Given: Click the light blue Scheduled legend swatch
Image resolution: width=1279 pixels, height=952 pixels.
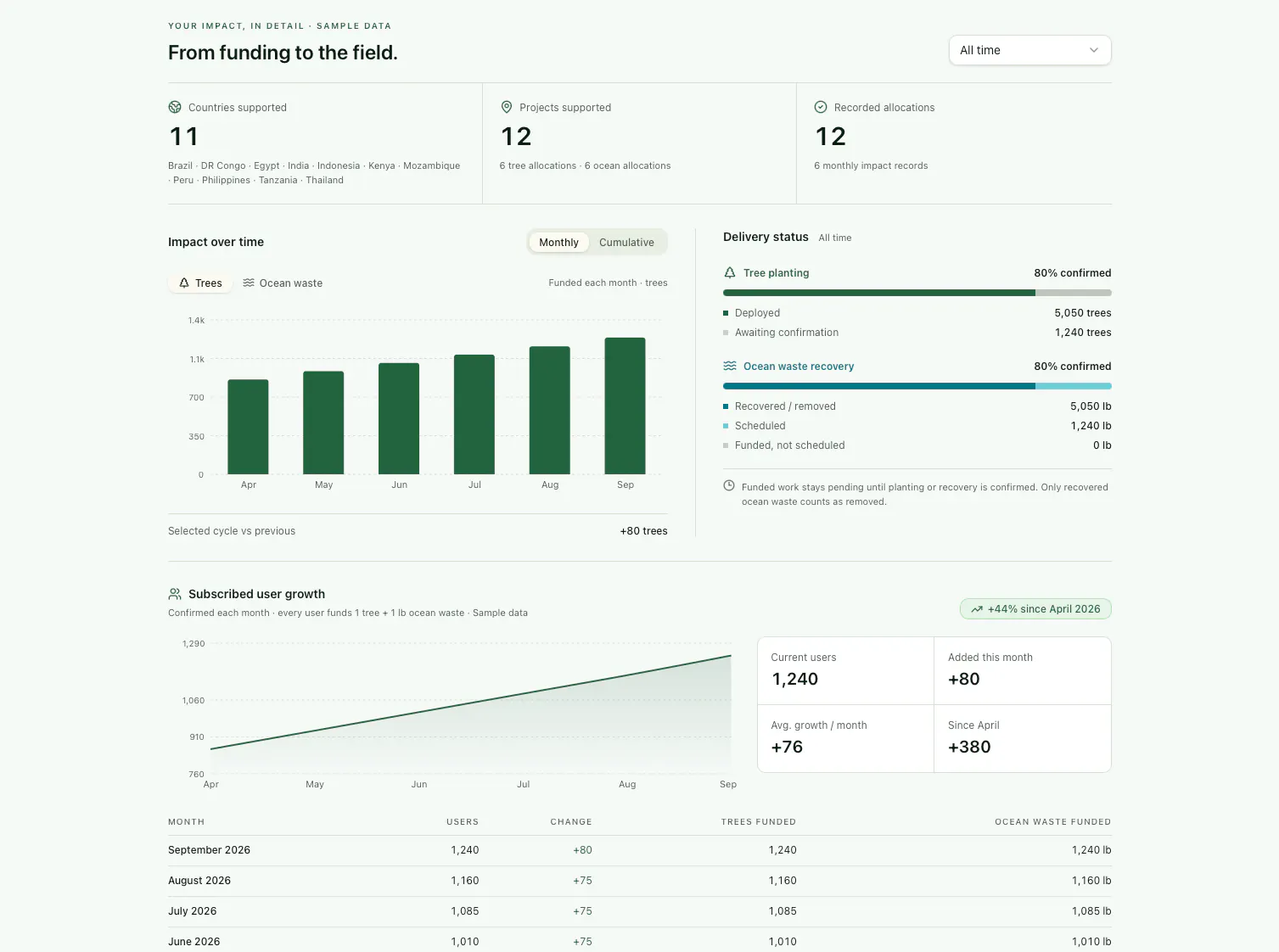Looking at the screenshot, I should pyautogui.click(x=726, y=426).
